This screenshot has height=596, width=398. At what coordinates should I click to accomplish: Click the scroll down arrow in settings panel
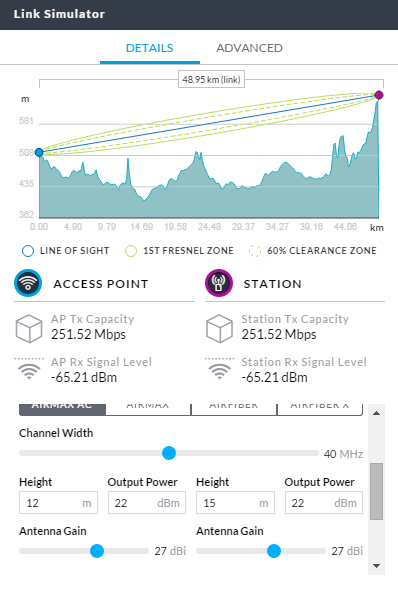tap(376, 566)
